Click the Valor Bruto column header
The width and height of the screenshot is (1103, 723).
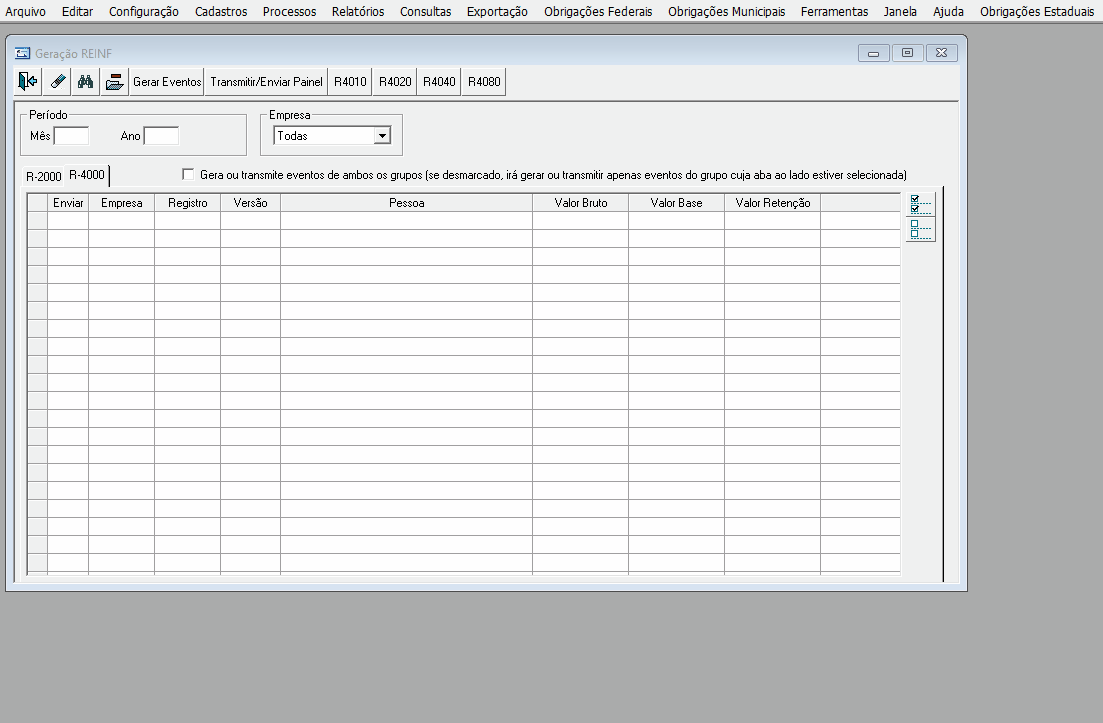[580, 203]
